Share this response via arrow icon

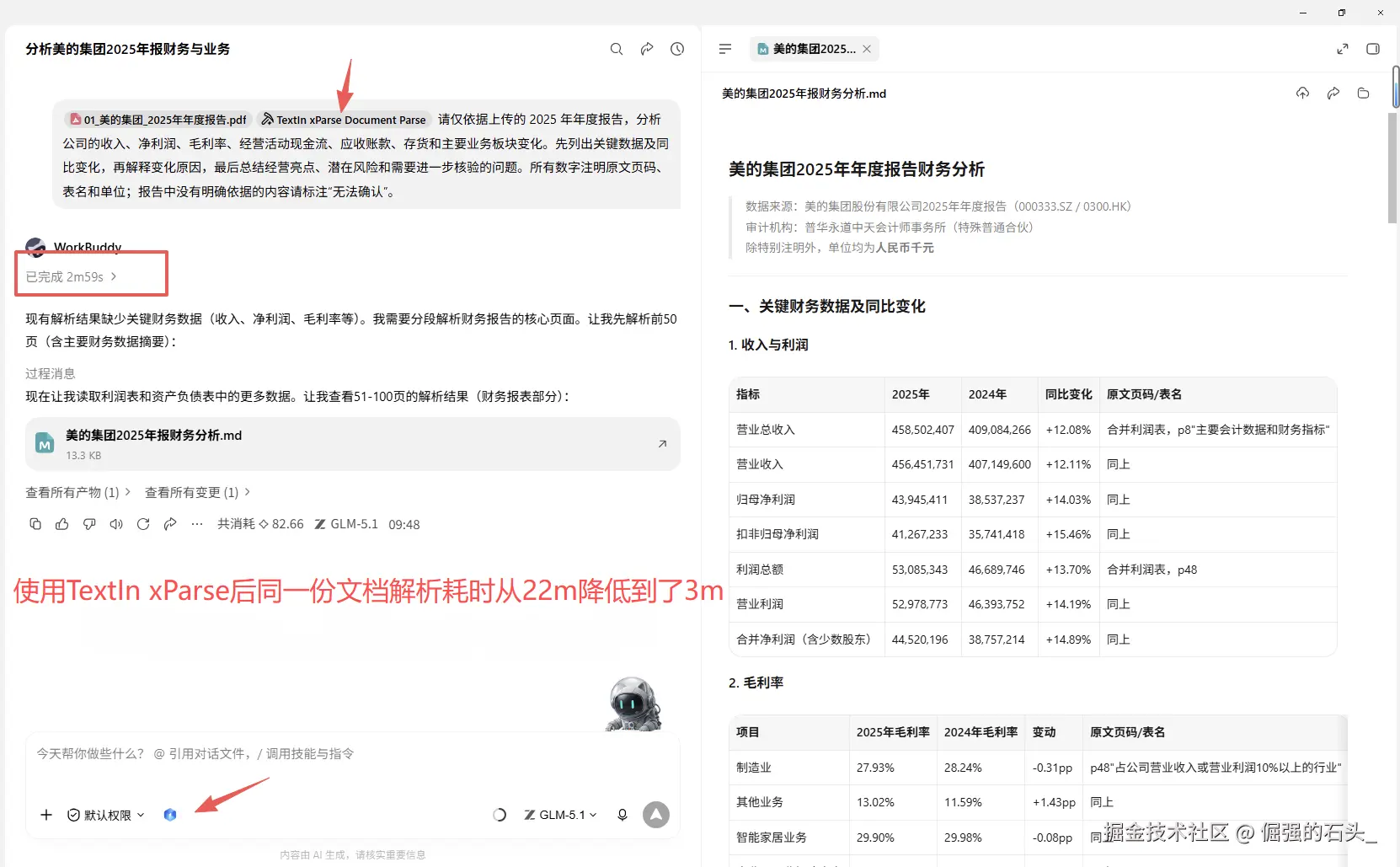point(170,524)
